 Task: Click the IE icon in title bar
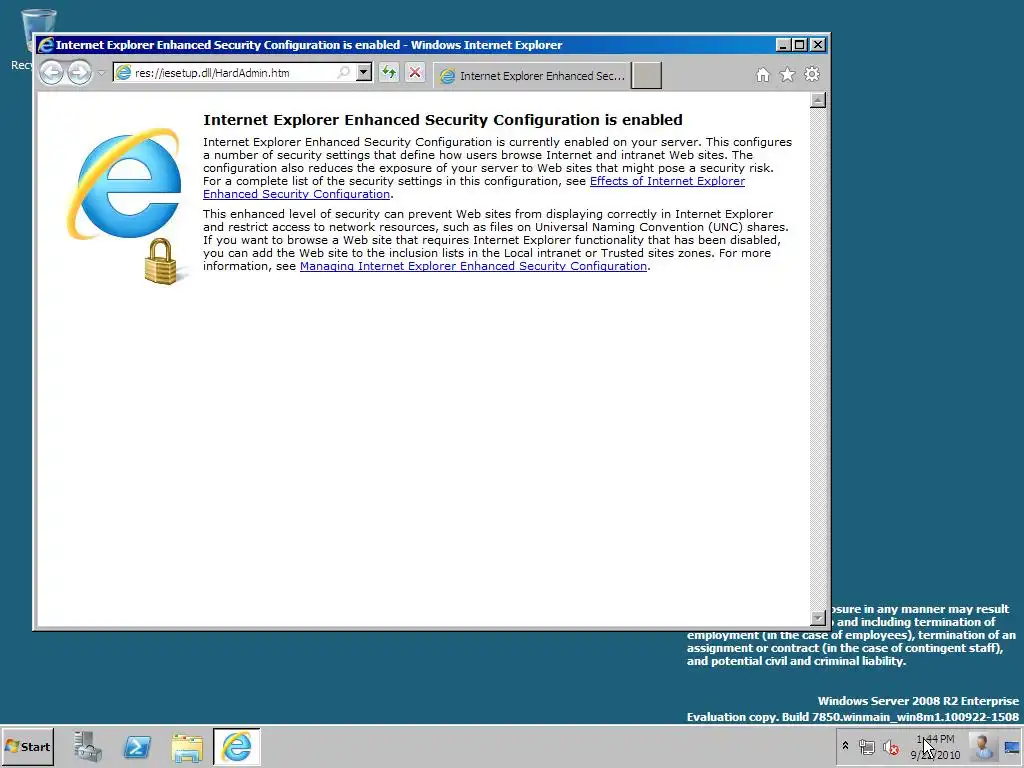point(46,45)
